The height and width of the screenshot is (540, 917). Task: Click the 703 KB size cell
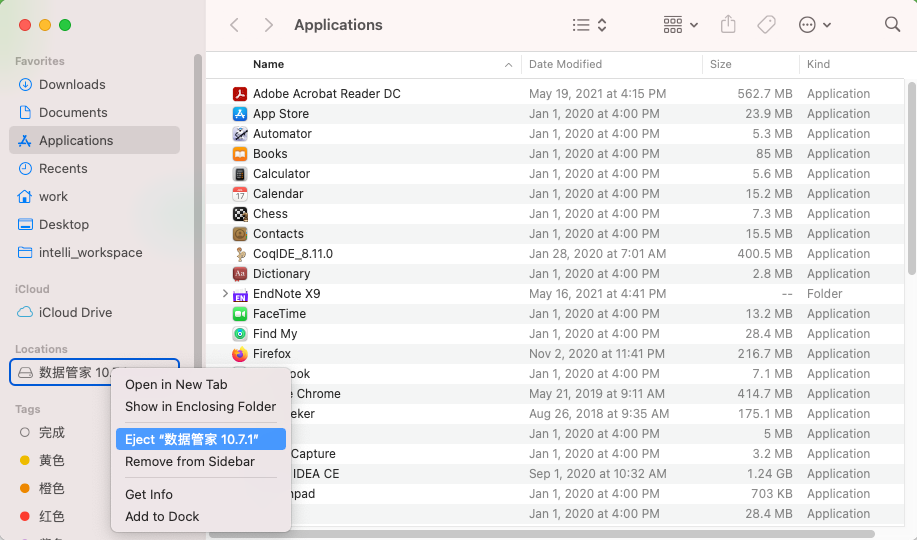click(772, 494)
